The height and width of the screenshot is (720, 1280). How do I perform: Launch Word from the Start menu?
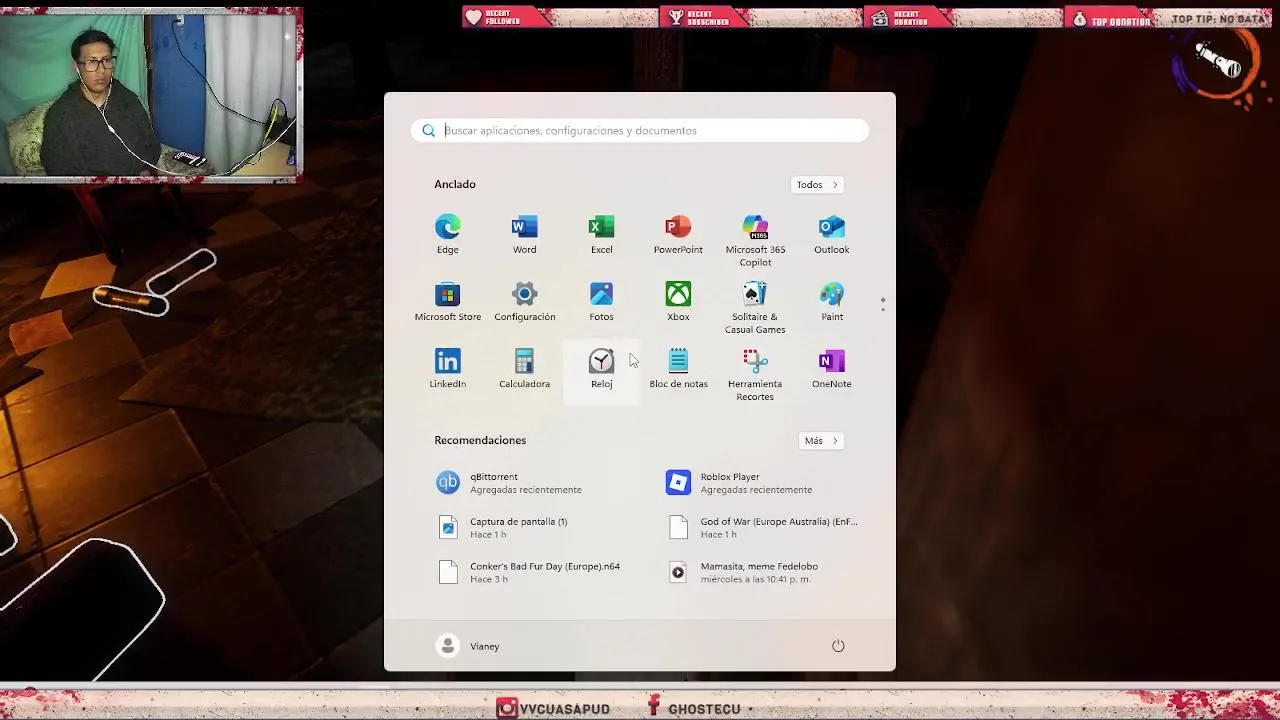(524, 235)
